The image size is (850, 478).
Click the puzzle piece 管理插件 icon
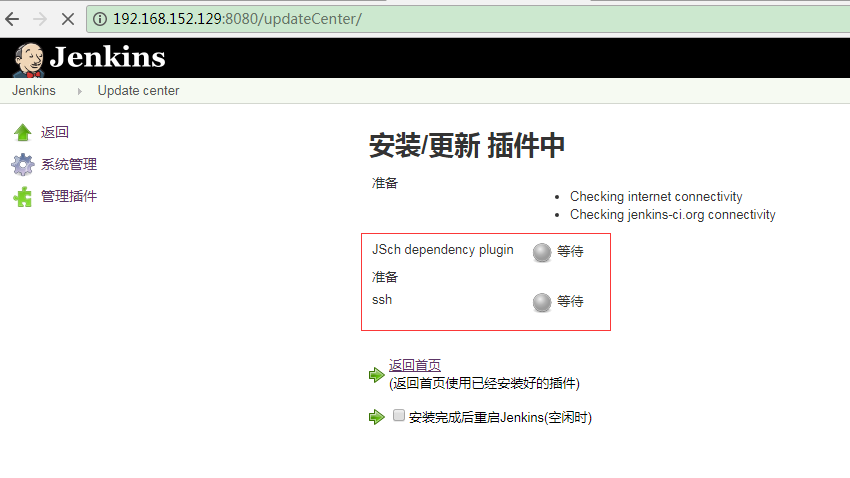coord(23,197)
